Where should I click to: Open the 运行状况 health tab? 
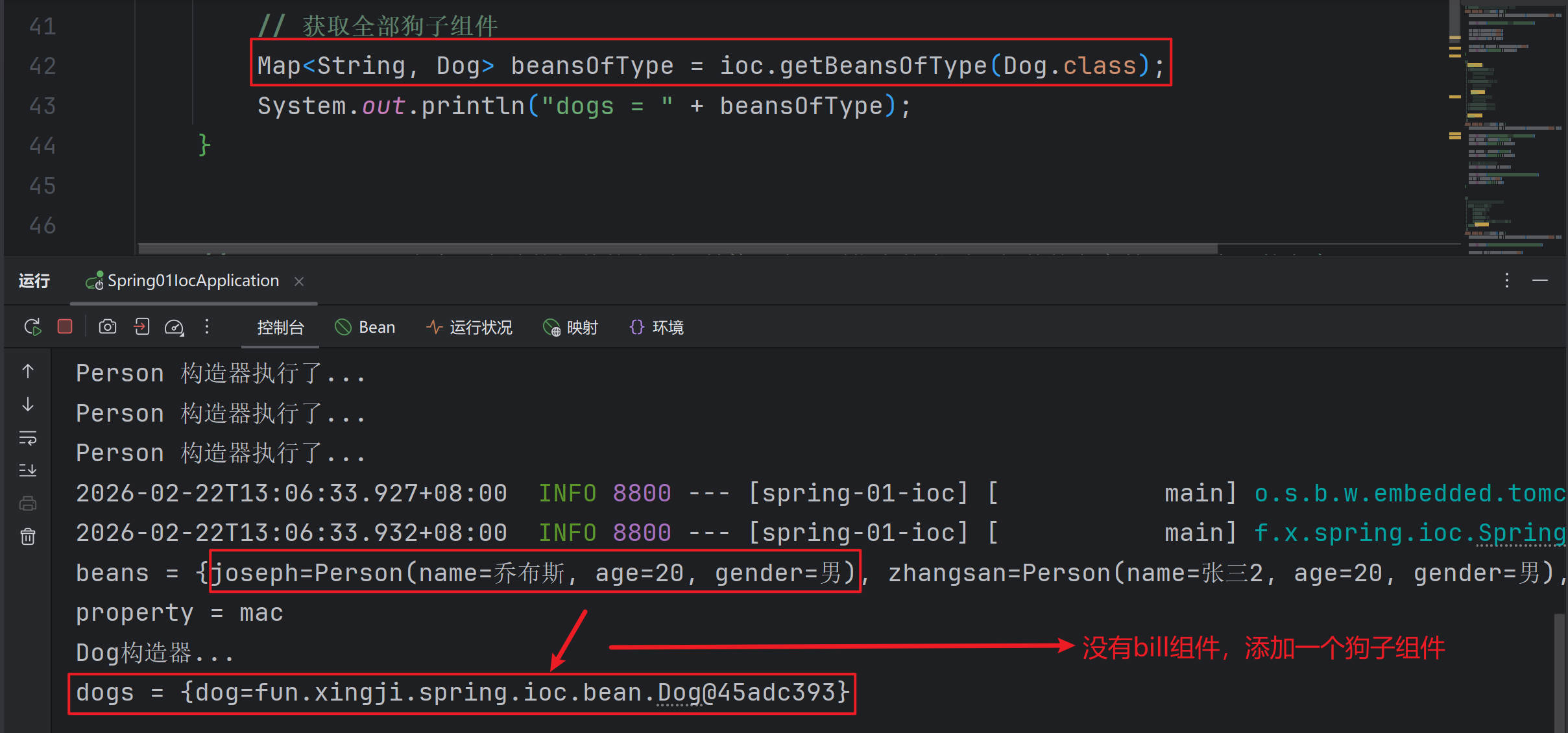(469, 328)
